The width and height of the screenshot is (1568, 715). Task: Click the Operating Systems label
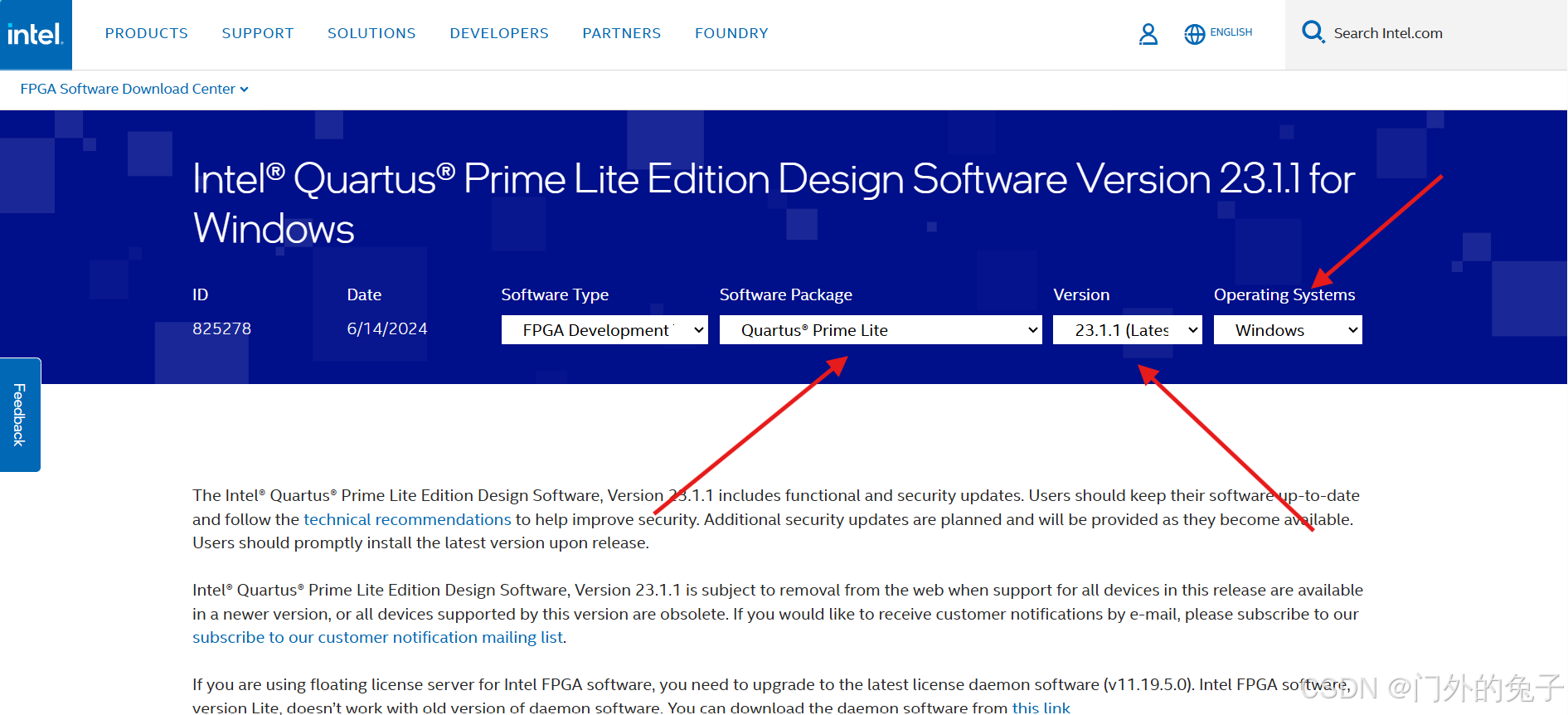[1284, 294]
